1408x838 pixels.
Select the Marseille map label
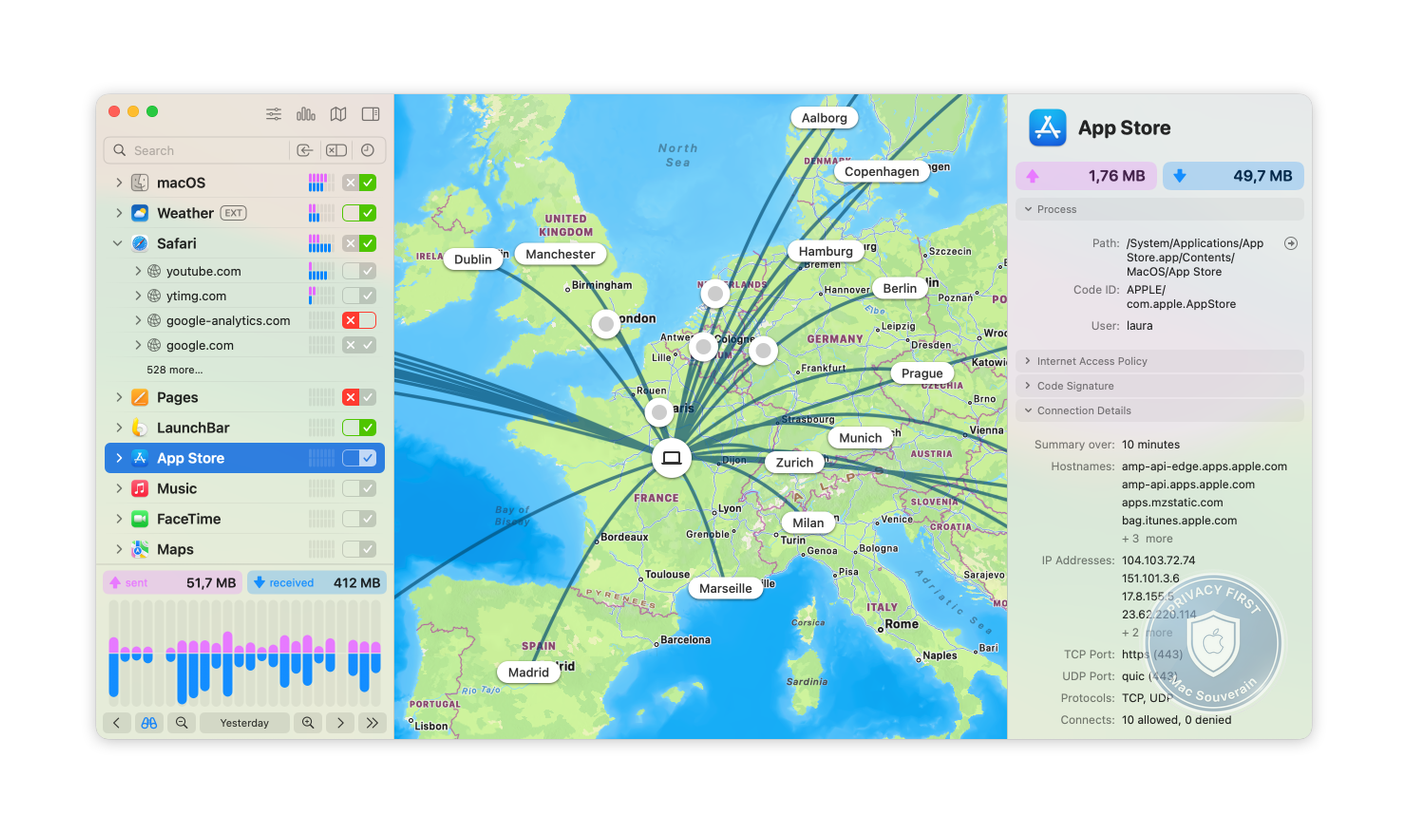point(725,589)
